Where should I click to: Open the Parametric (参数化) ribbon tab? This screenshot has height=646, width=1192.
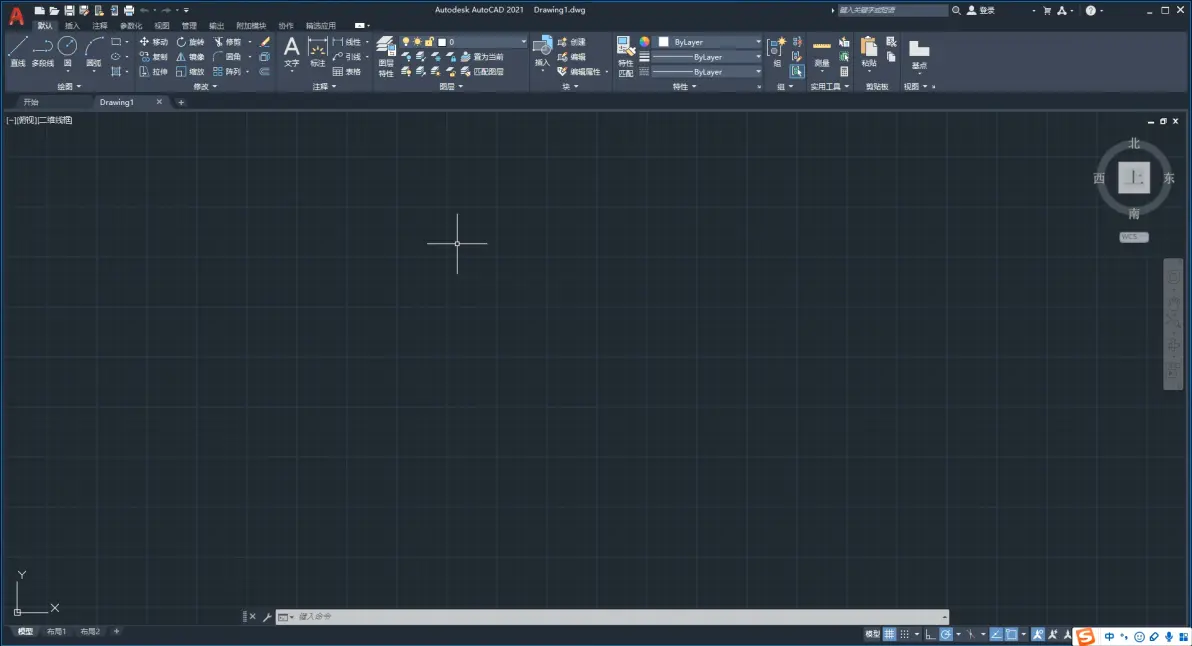pyautogui.click(x=131, y=26)
